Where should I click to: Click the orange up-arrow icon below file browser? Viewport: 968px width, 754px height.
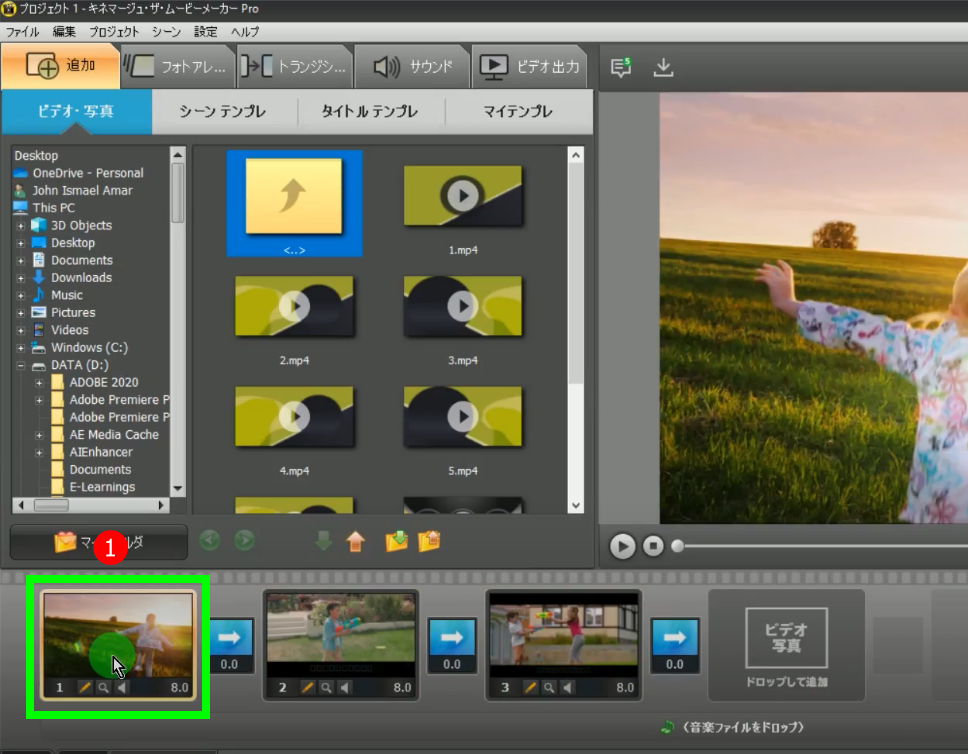[x=355, y=542]
